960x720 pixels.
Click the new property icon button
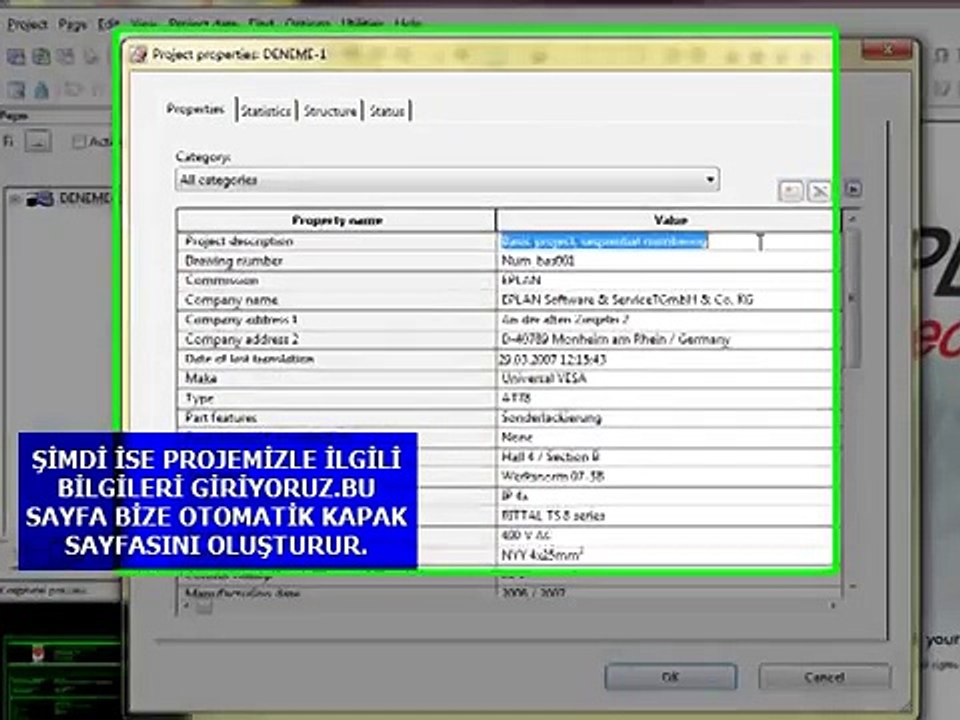pos(791,191)
